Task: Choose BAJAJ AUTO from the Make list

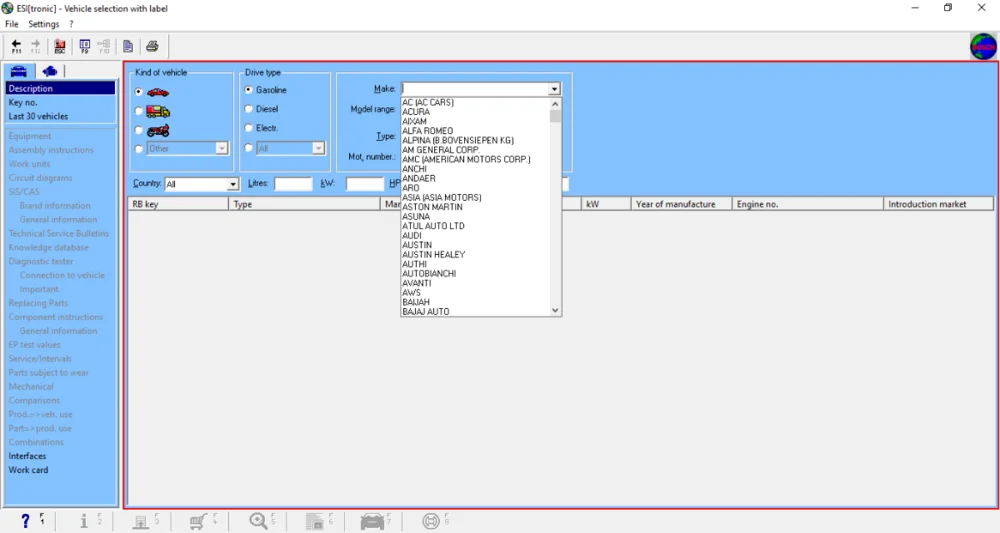Action: [425, 312]
